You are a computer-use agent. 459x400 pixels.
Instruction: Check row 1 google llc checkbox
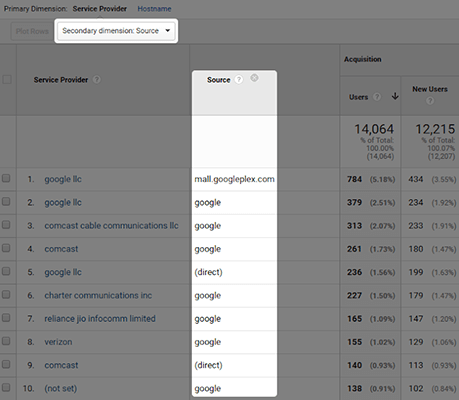pyautogui.click(x=6, y=178)
